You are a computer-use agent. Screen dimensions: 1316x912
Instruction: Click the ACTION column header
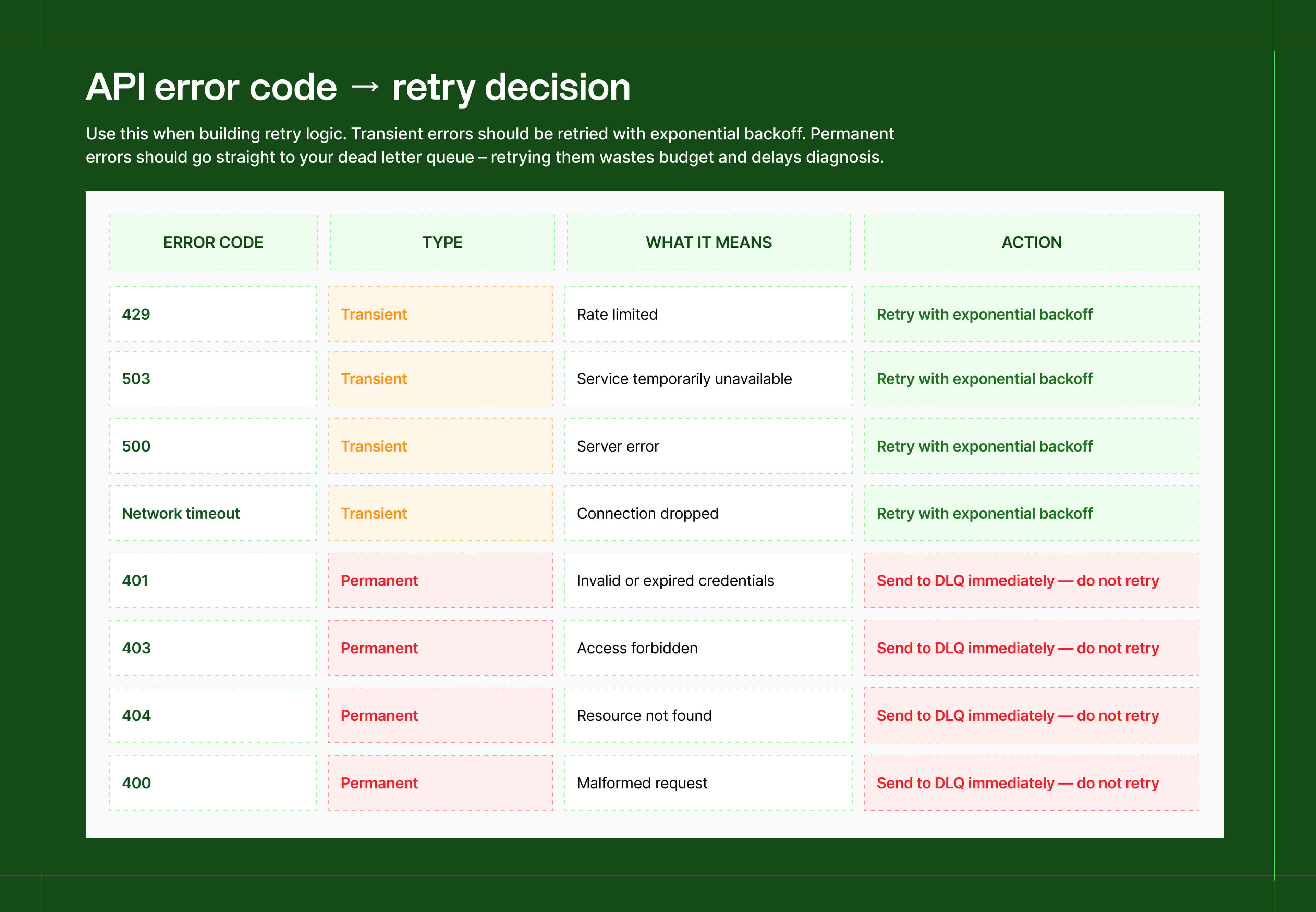(x=1031, y=242)
